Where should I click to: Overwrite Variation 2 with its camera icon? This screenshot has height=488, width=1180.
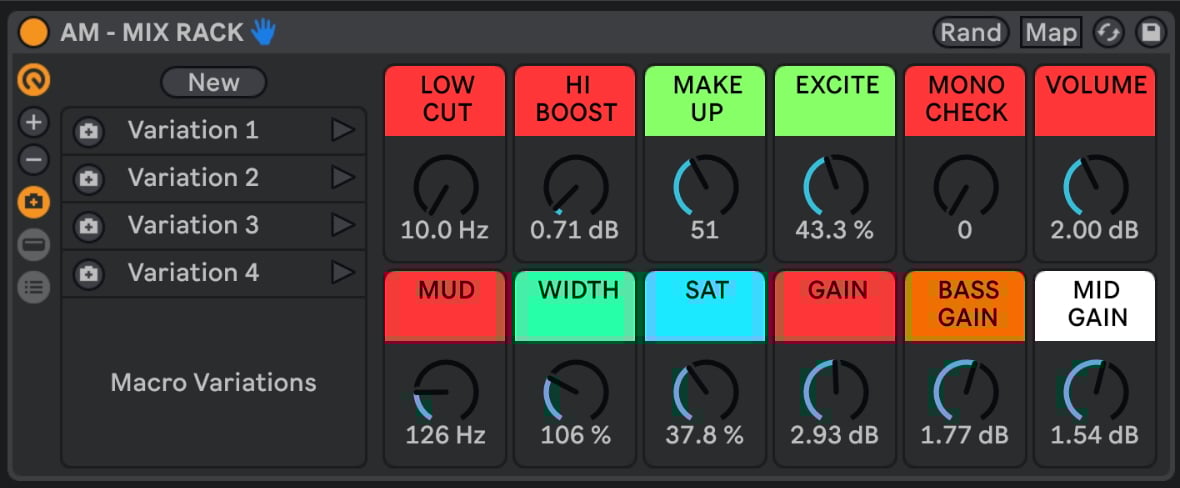88,179
